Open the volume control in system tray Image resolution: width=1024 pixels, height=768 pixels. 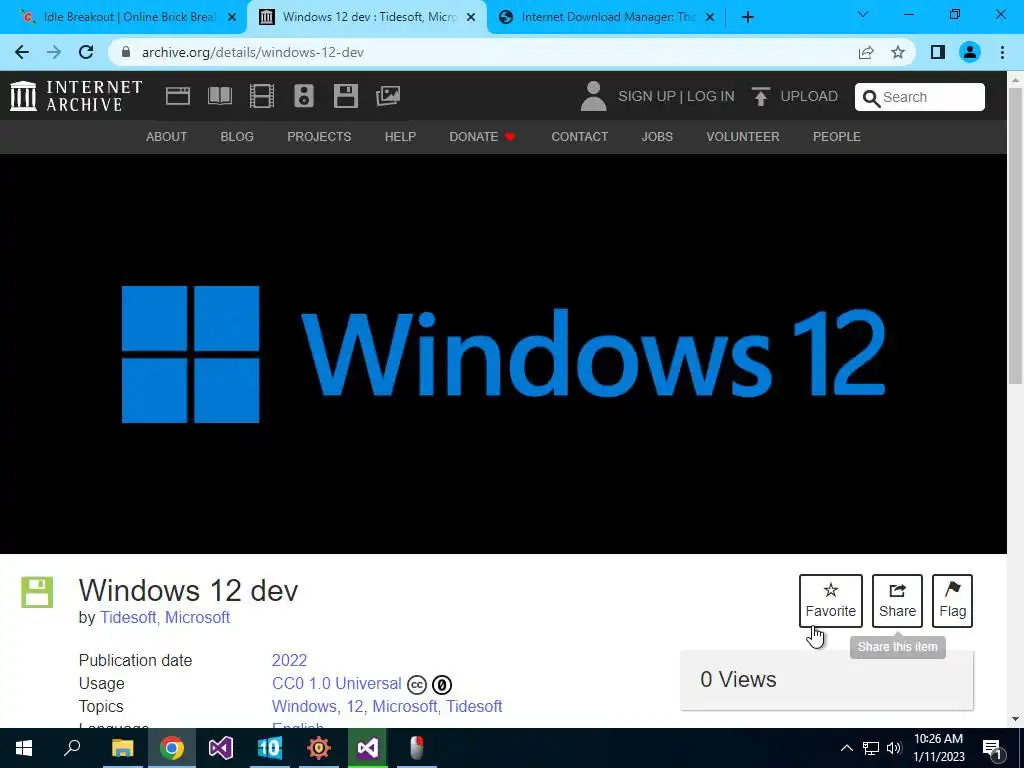point(894,748)
